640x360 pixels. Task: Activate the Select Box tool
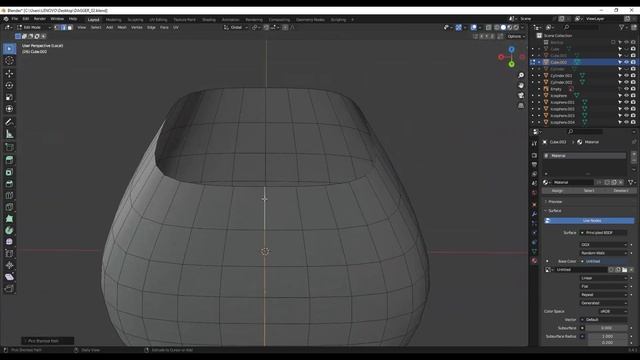pyautogui.click(x=9, y=49)
